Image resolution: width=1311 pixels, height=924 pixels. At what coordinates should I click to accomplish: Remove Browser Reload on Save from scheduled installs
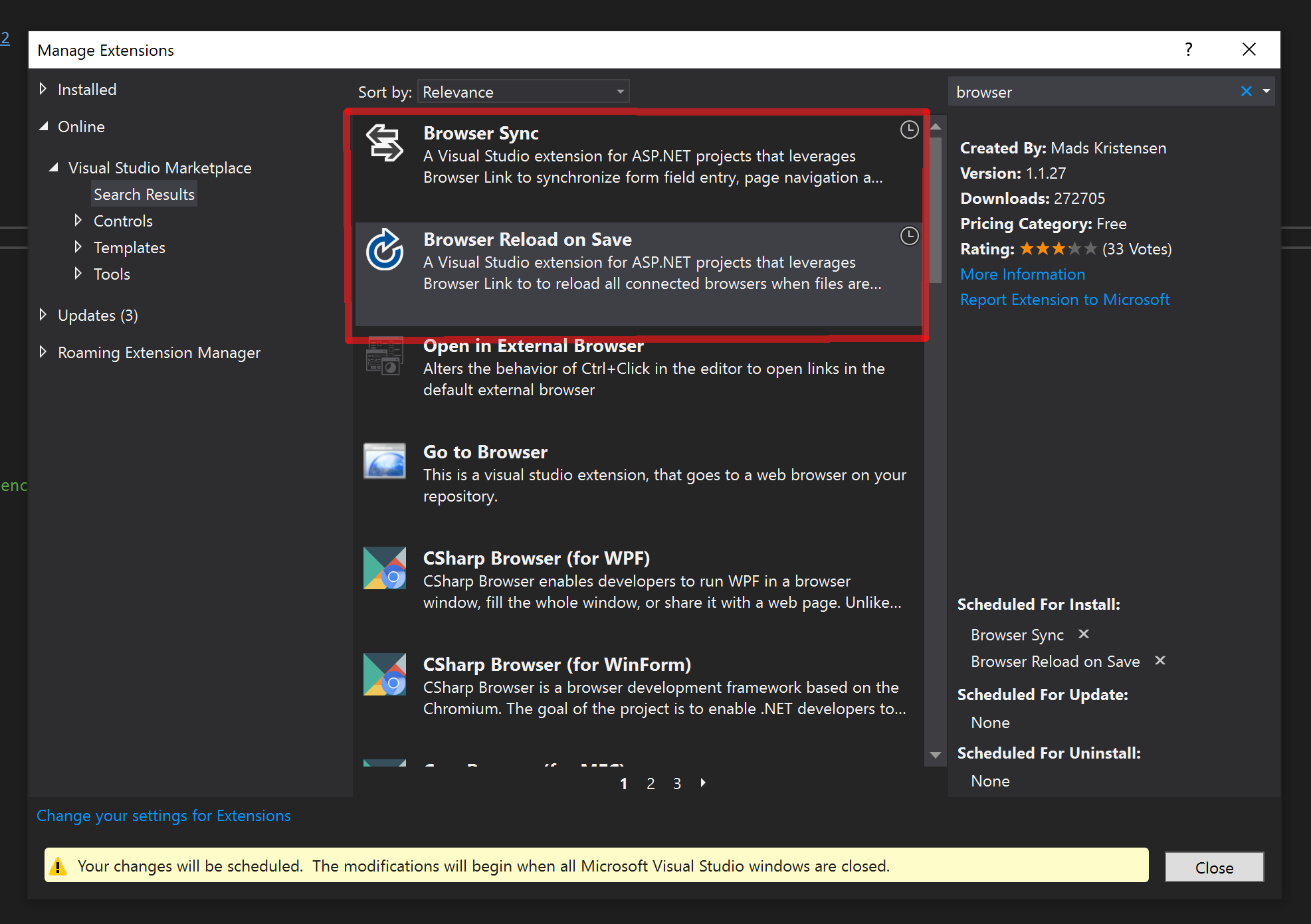click(1160, 660)
